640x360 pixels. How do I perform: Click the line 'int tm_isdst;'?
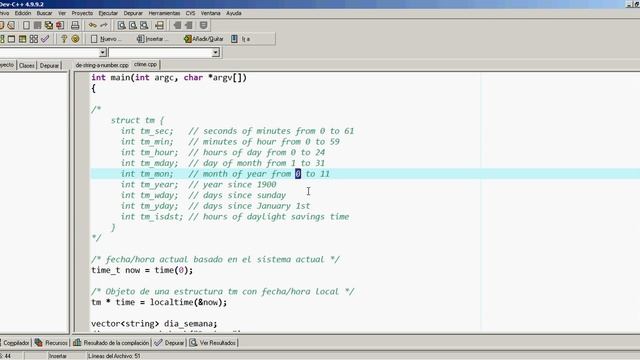(151, 217)
